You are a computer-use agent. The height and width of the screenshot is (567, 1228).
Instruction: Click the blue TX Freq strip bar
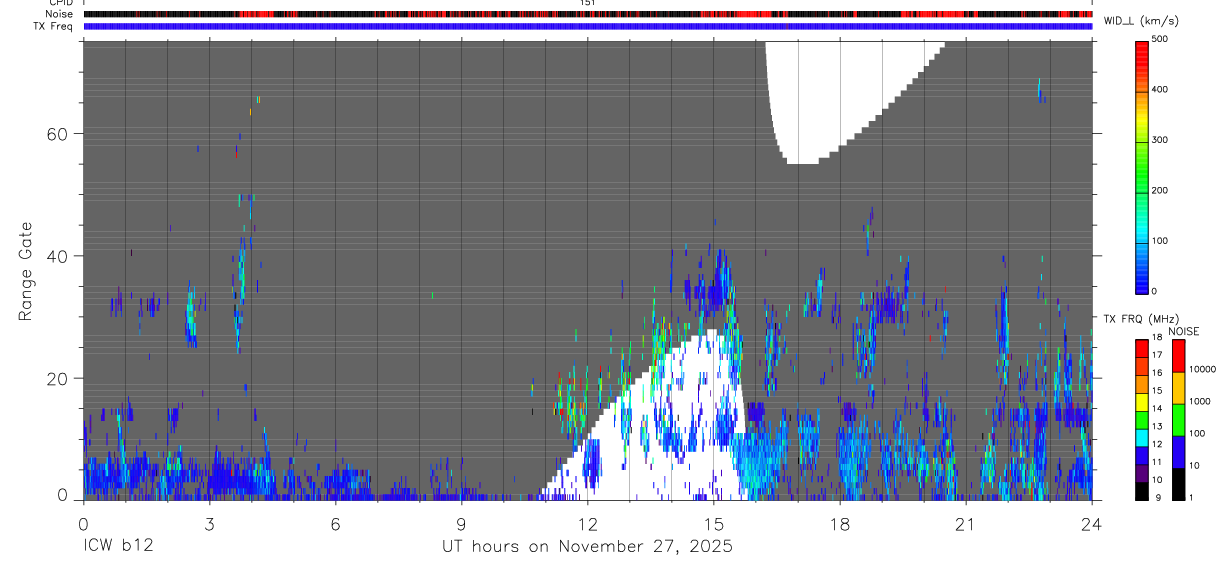point(588,26)
